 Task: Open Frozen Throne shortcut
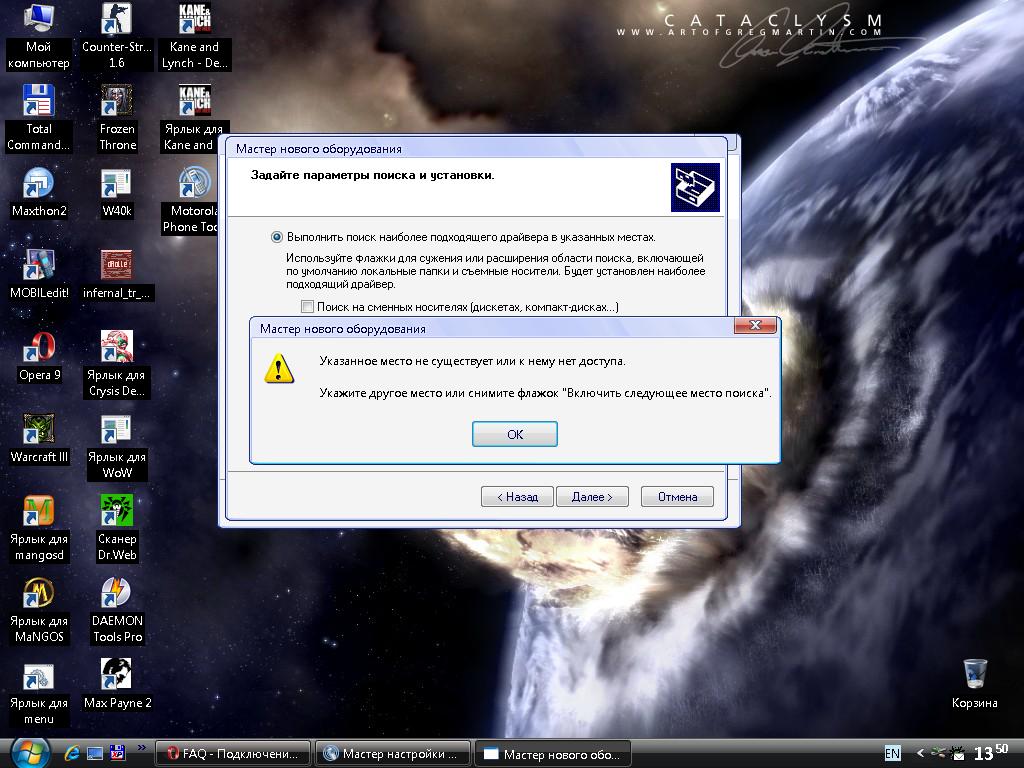tap(117, 118)
